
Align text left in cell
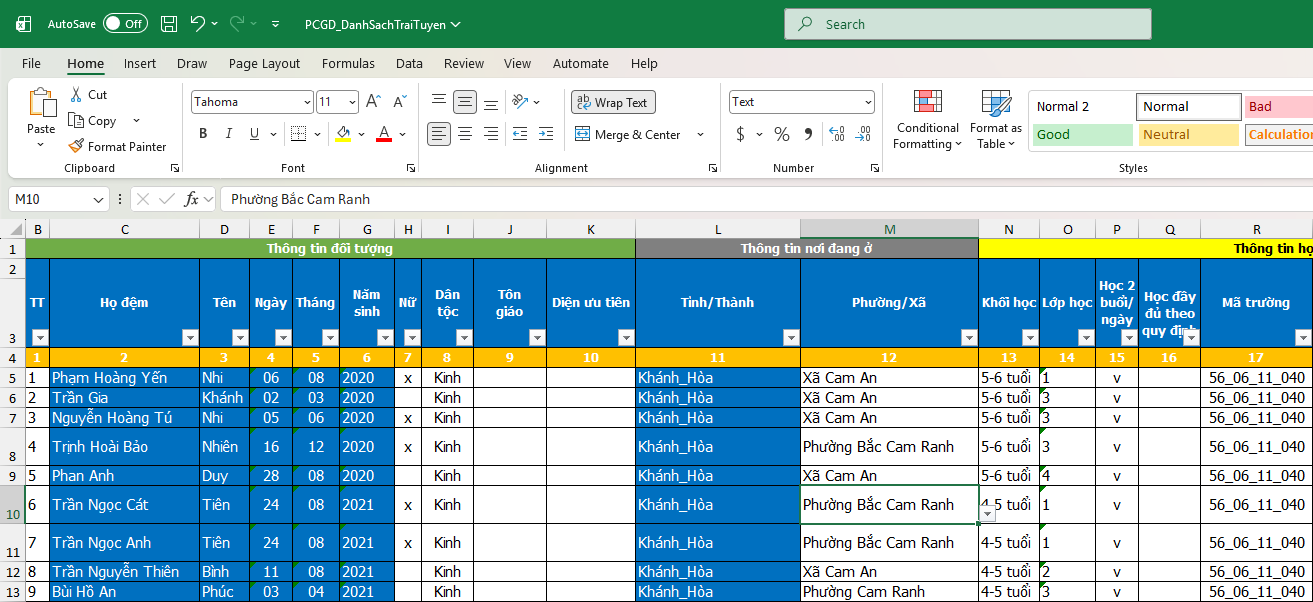tap(438, 134)
